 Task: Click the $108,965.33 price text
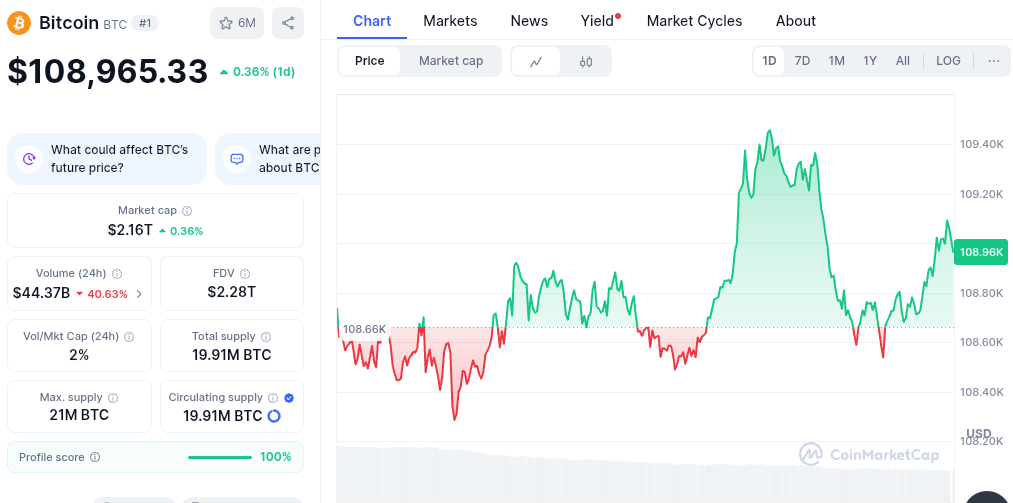[108, 71]
